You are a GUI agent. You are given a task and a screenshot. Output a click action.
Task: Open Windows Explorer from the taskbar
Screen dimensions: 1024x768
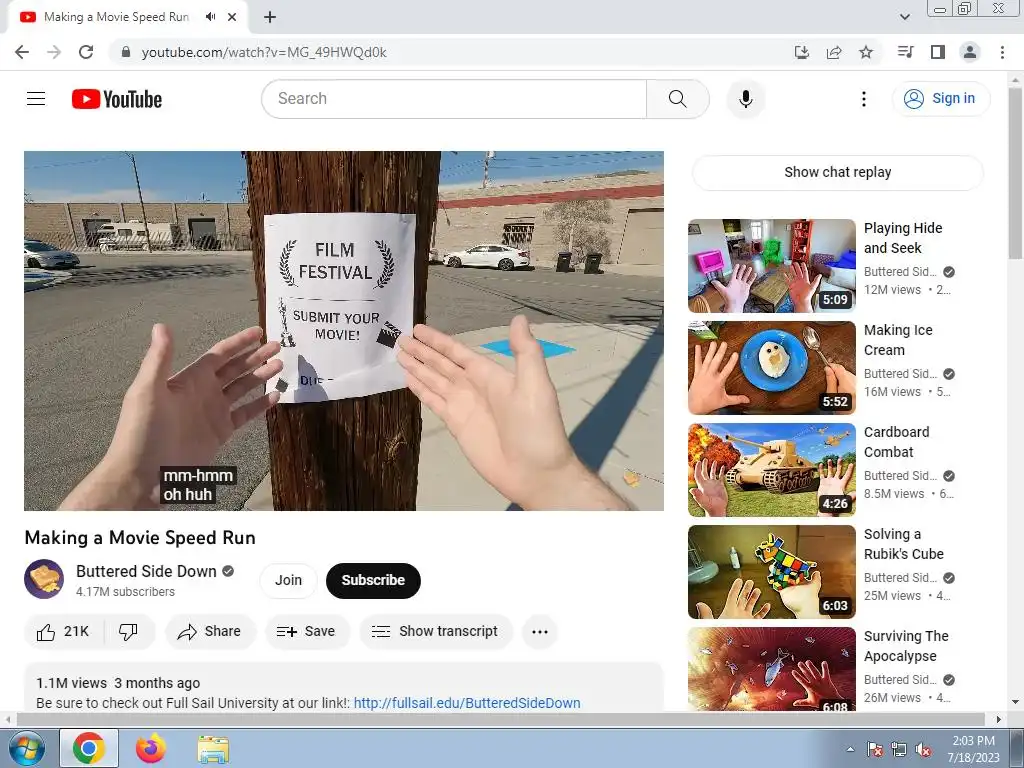pyautogui.click(x=213, y=748)
